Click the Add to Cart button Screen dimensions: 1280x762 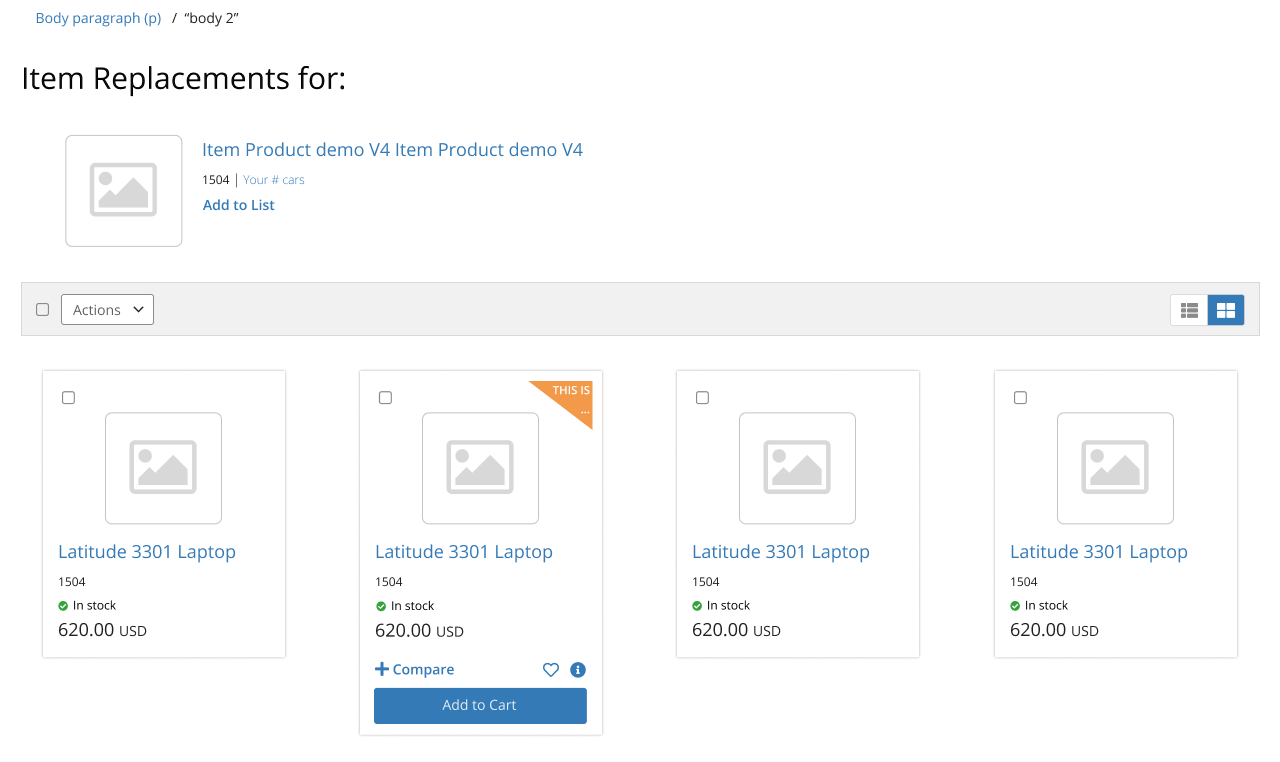click(x=480, y=705)
